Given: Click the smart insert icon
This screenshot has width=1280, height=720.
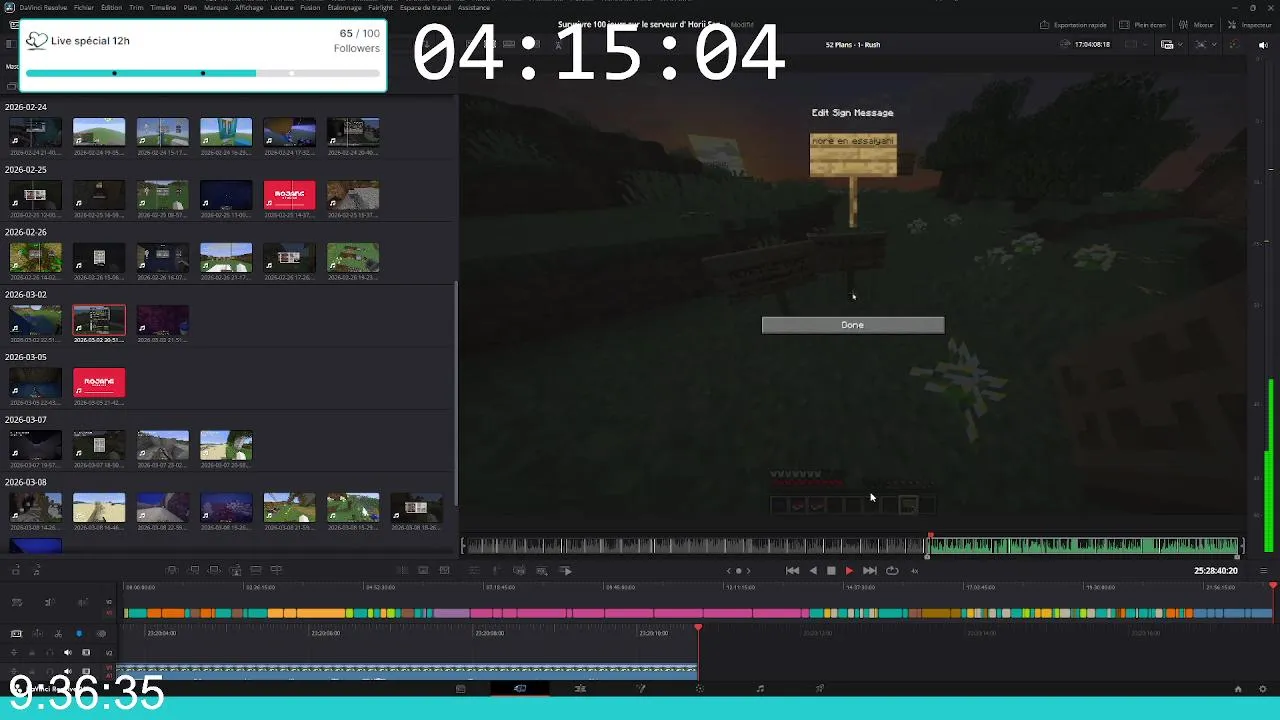Looking at the screenshot, I should (x=171, y=571).
